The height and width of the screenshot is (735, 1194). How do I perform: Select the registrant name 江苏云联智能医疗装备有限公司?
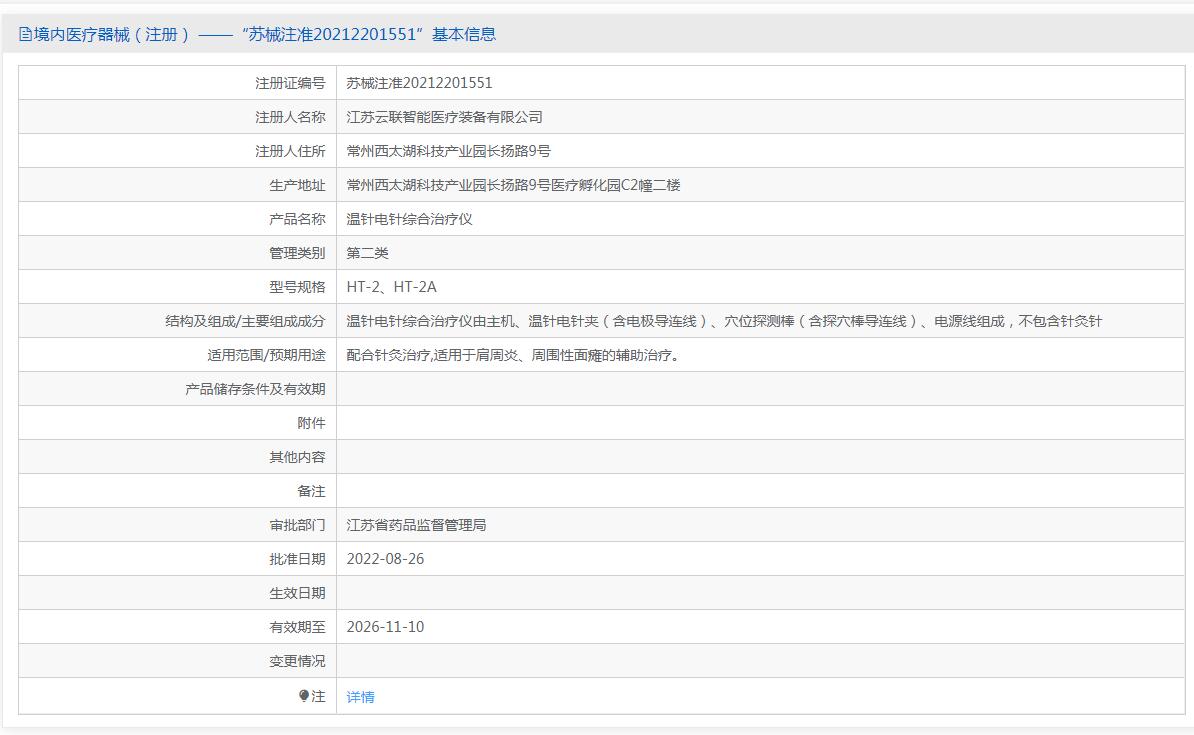click(444, 117)
